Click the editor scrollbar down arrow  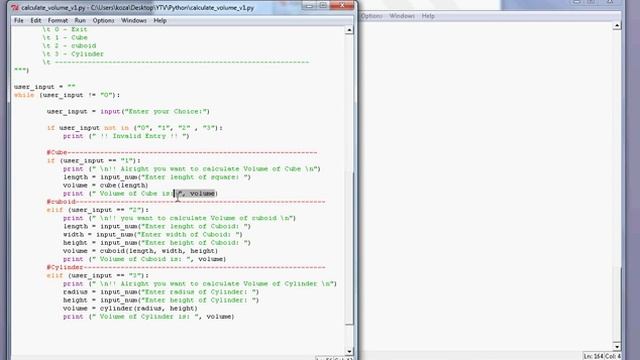pos(349,351)
